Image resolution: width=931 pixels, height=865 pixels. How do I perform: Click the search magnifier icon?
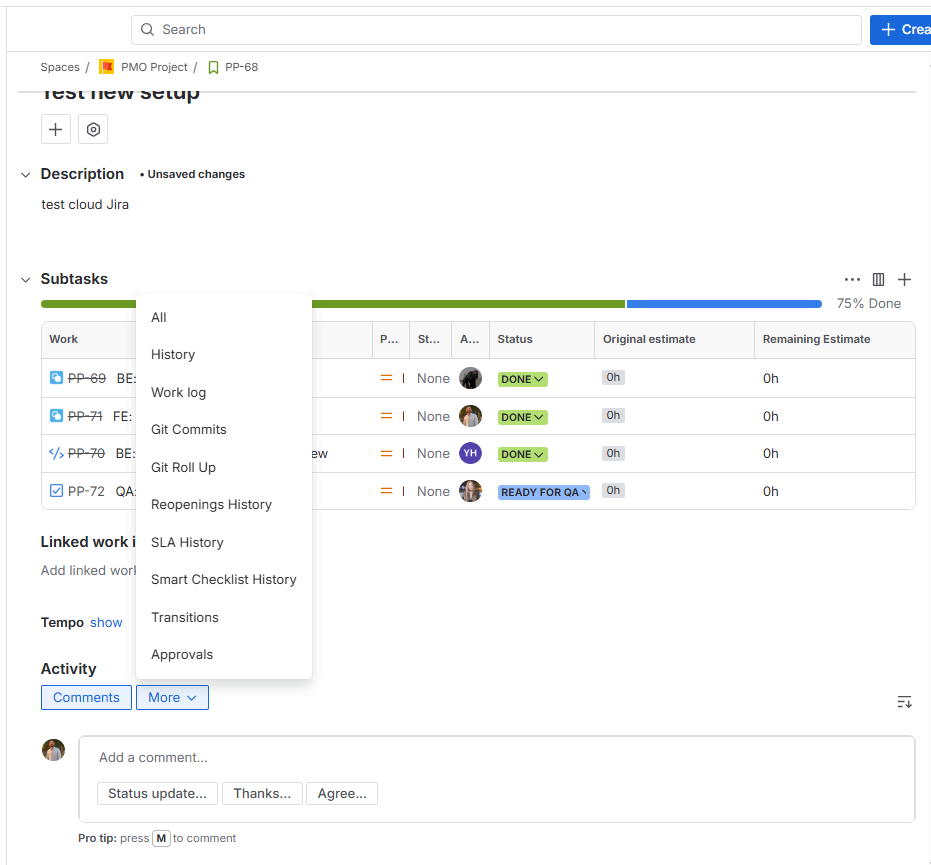click(147, 30)
